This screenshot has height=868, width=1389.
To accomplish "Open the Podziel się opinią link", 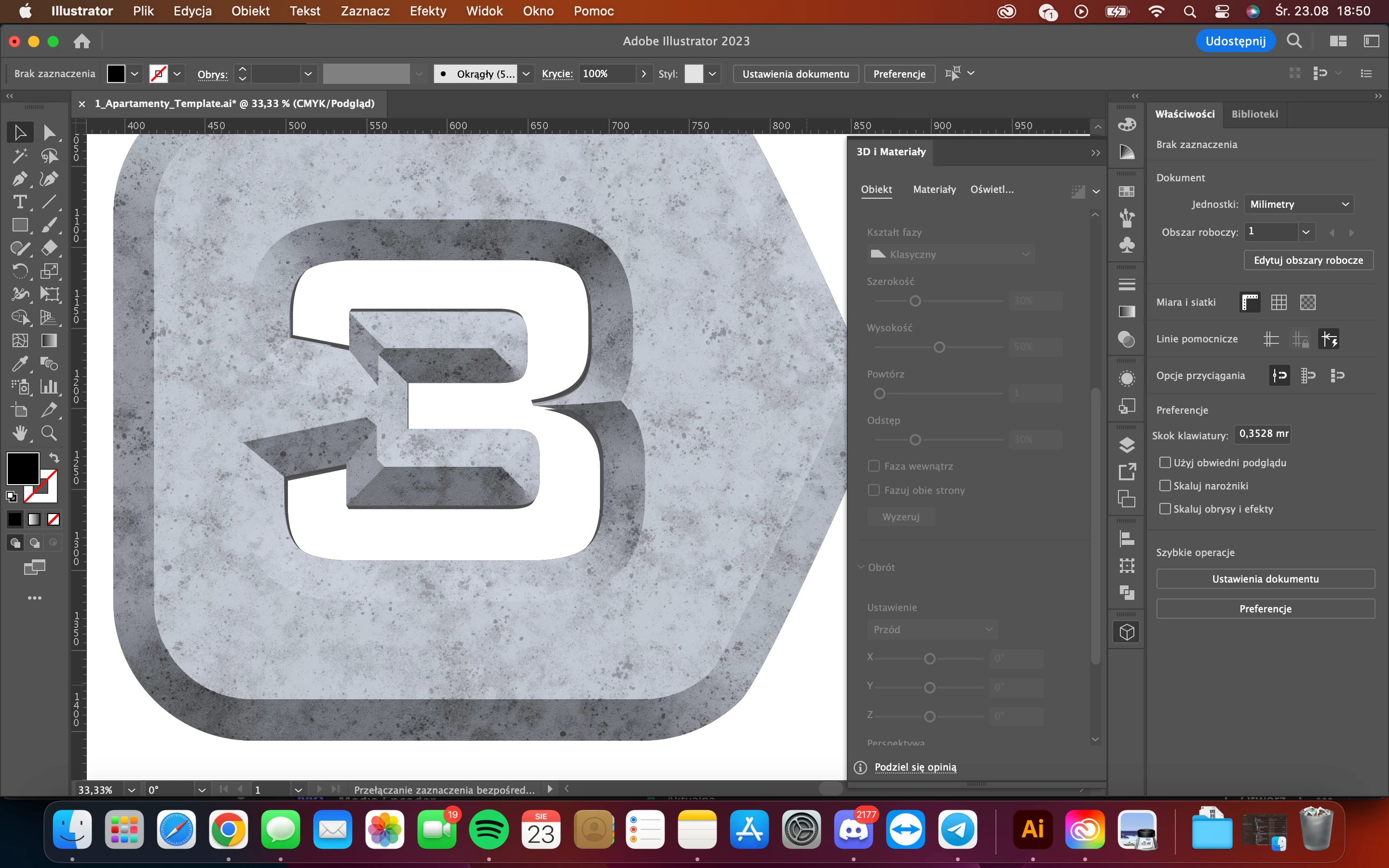I will point(915,767).
